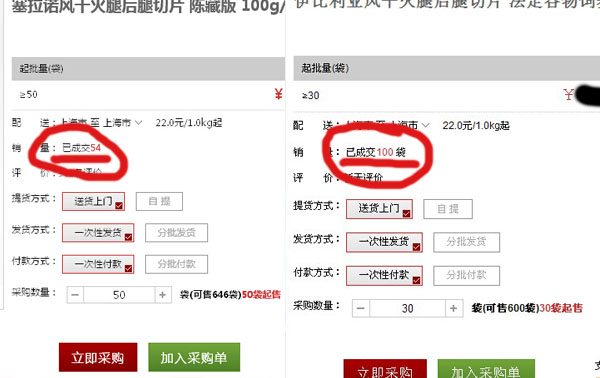Viewport: 600px width, 378px height.
Task: Edit the purchase quantity field showing 30
Action: (x=408, y=308)
